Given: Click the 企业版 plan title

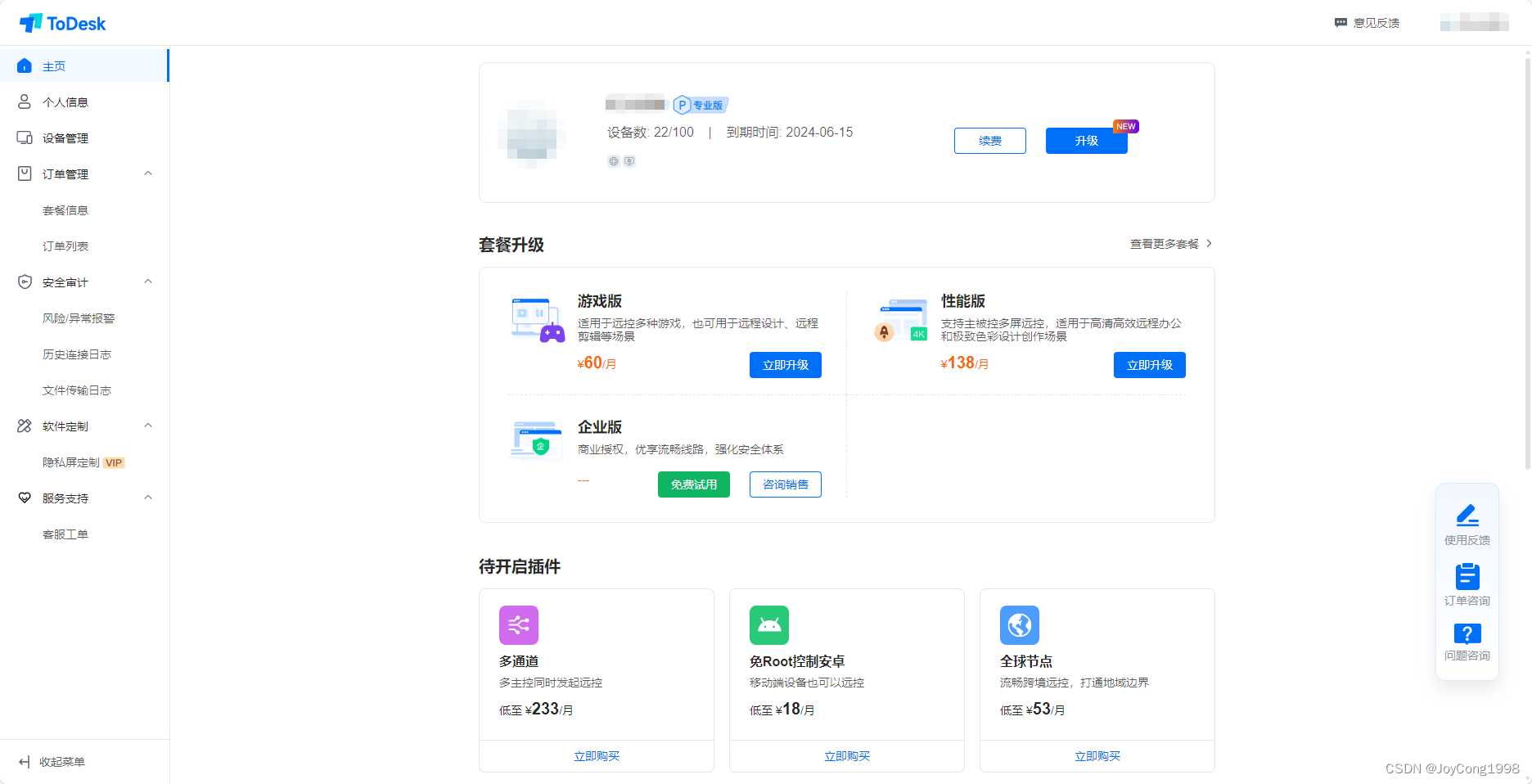Looking at the screenshot, I should coord(600,427).
